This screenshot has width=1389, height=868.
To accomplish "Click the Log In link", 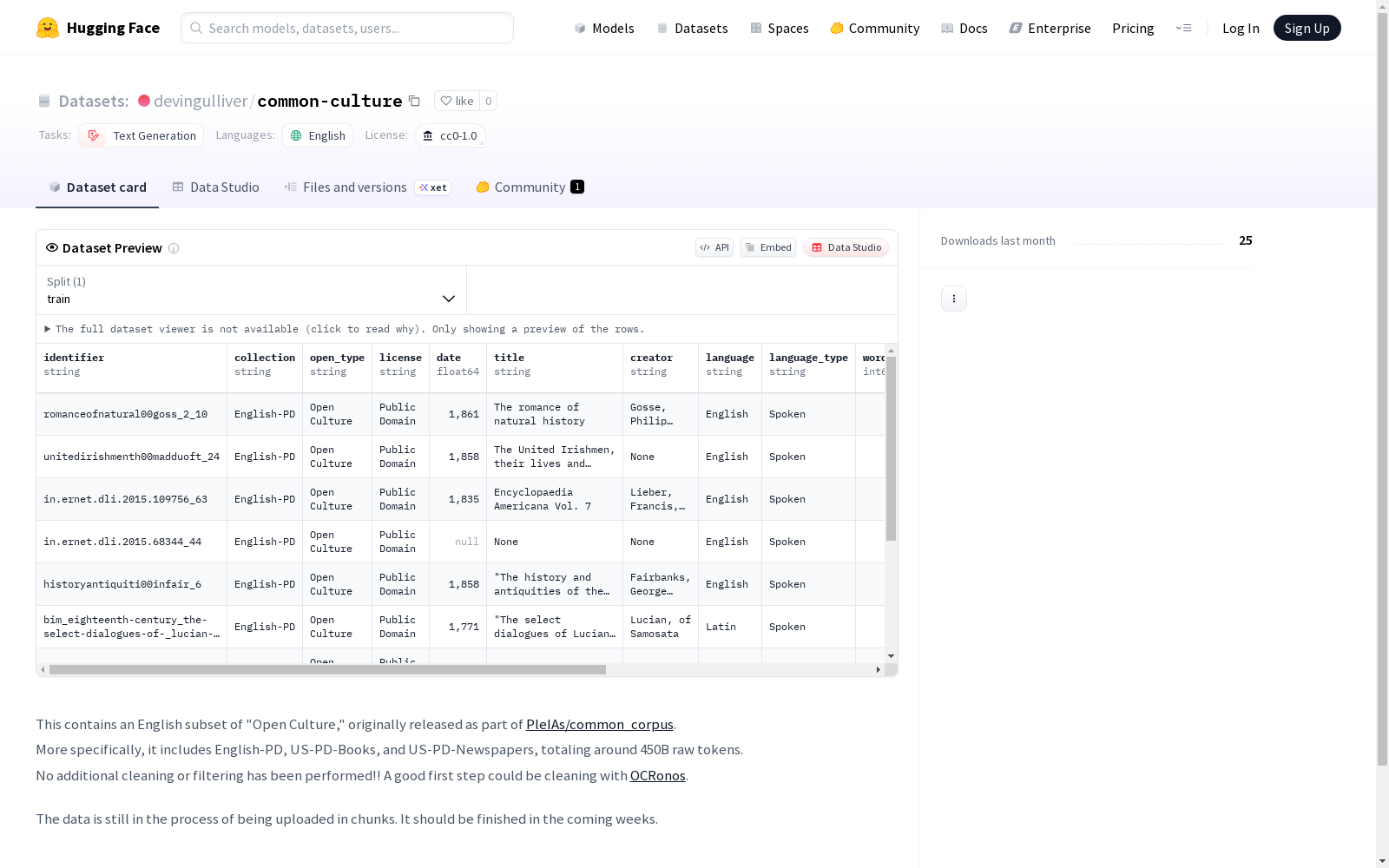I will click(1241, 28).
